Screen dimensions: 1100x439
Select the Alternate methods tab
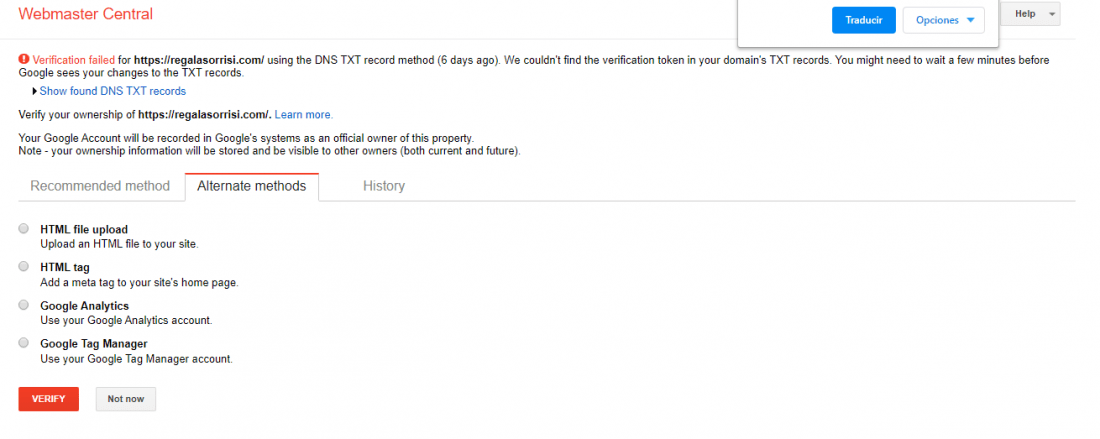252,187
